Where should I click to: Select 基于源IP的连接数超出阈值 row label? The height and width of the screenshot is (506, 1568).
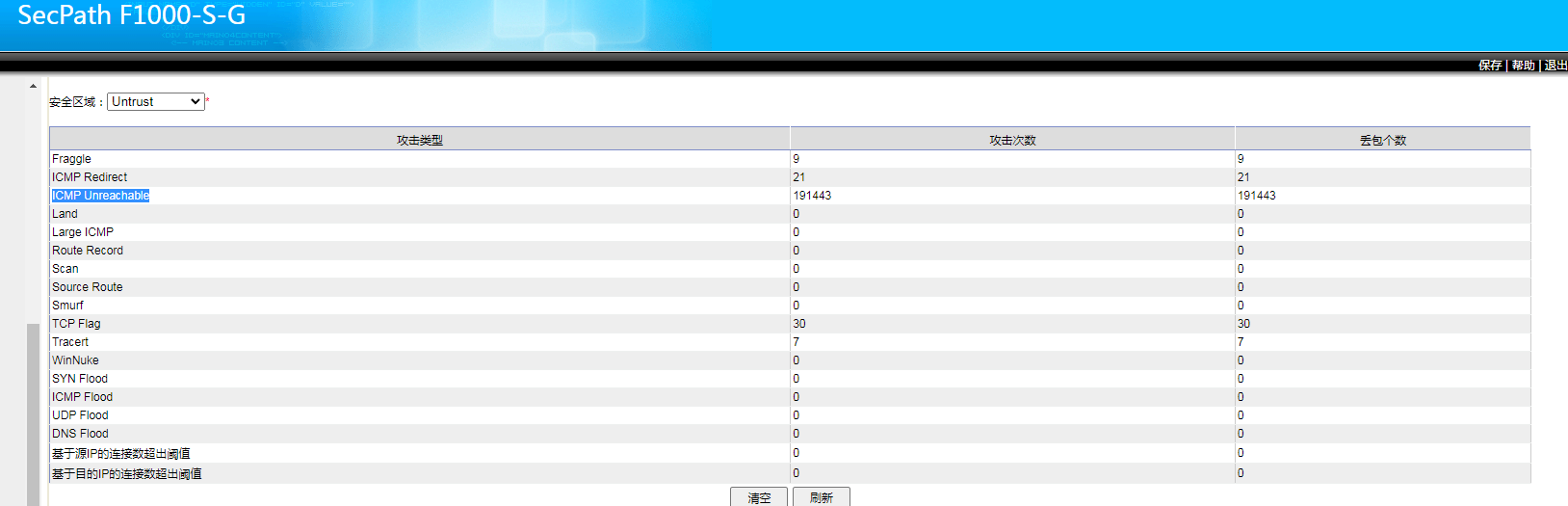point(121,454)
